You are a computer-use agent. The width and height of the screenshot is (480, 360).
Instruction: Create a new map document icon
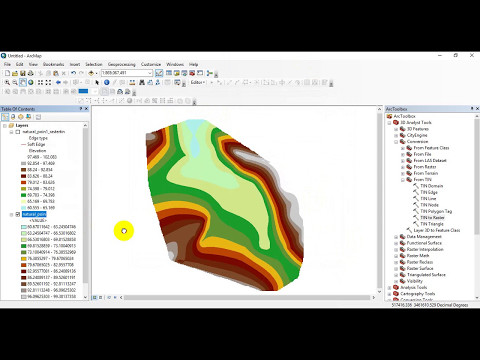click(x=7, y=73)
